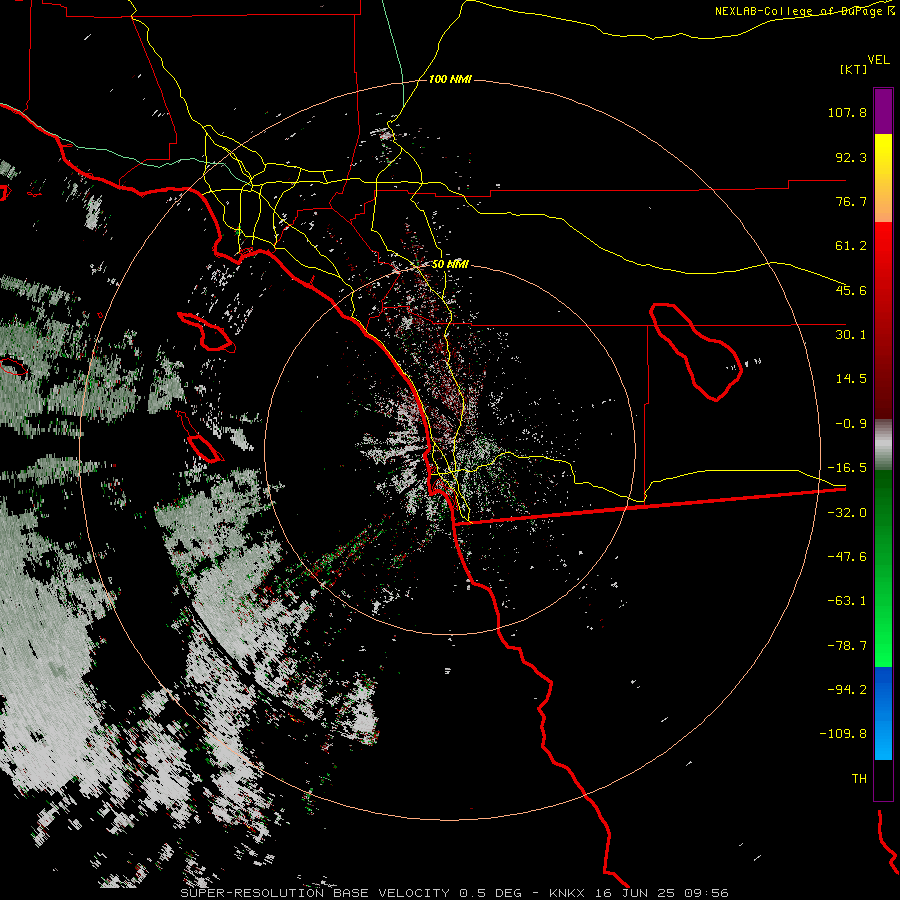Click the 45.6 velocity scale value
900x900 pixels.
click(x=851, y=290)
